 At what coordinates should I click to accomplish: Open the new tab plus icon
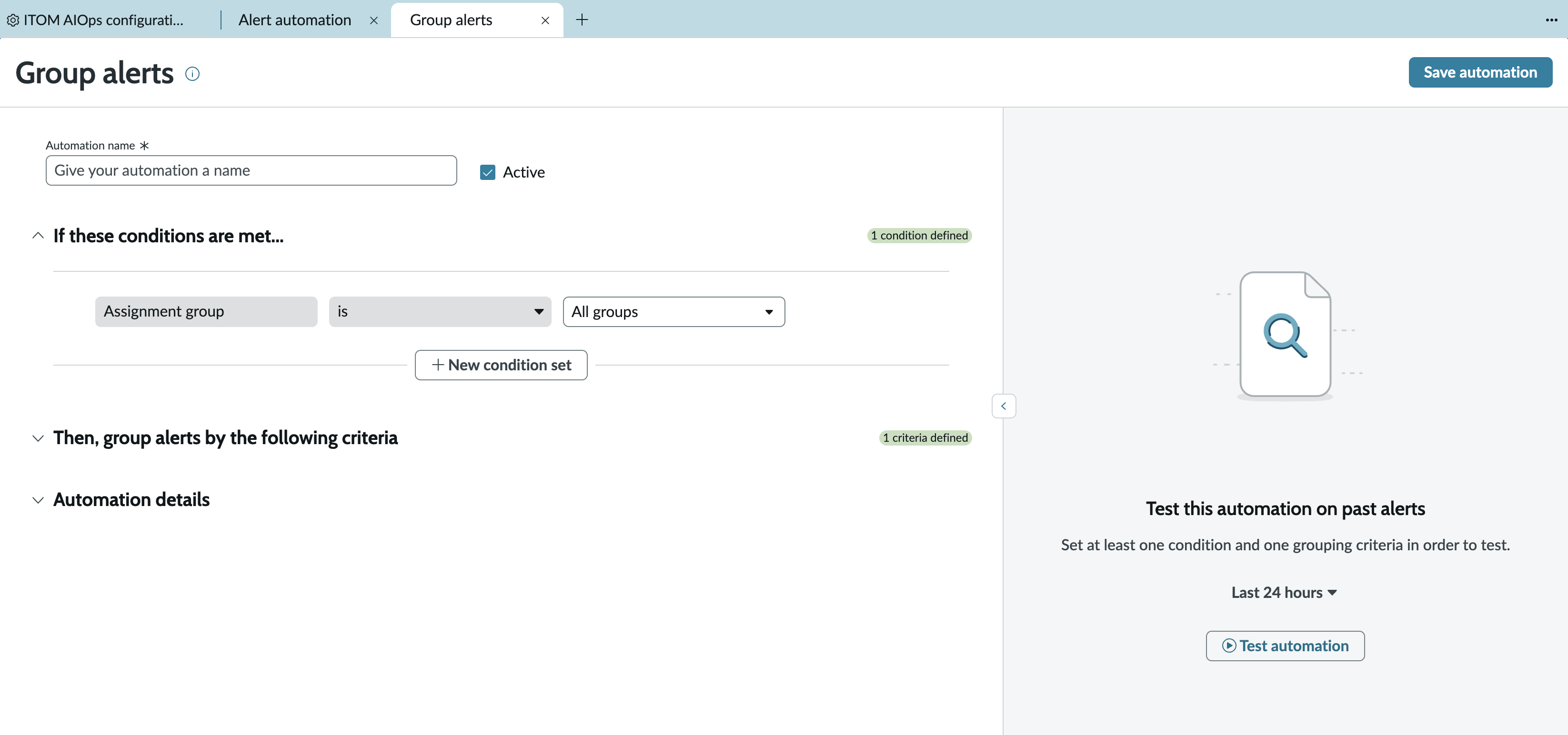click(582, 20)
